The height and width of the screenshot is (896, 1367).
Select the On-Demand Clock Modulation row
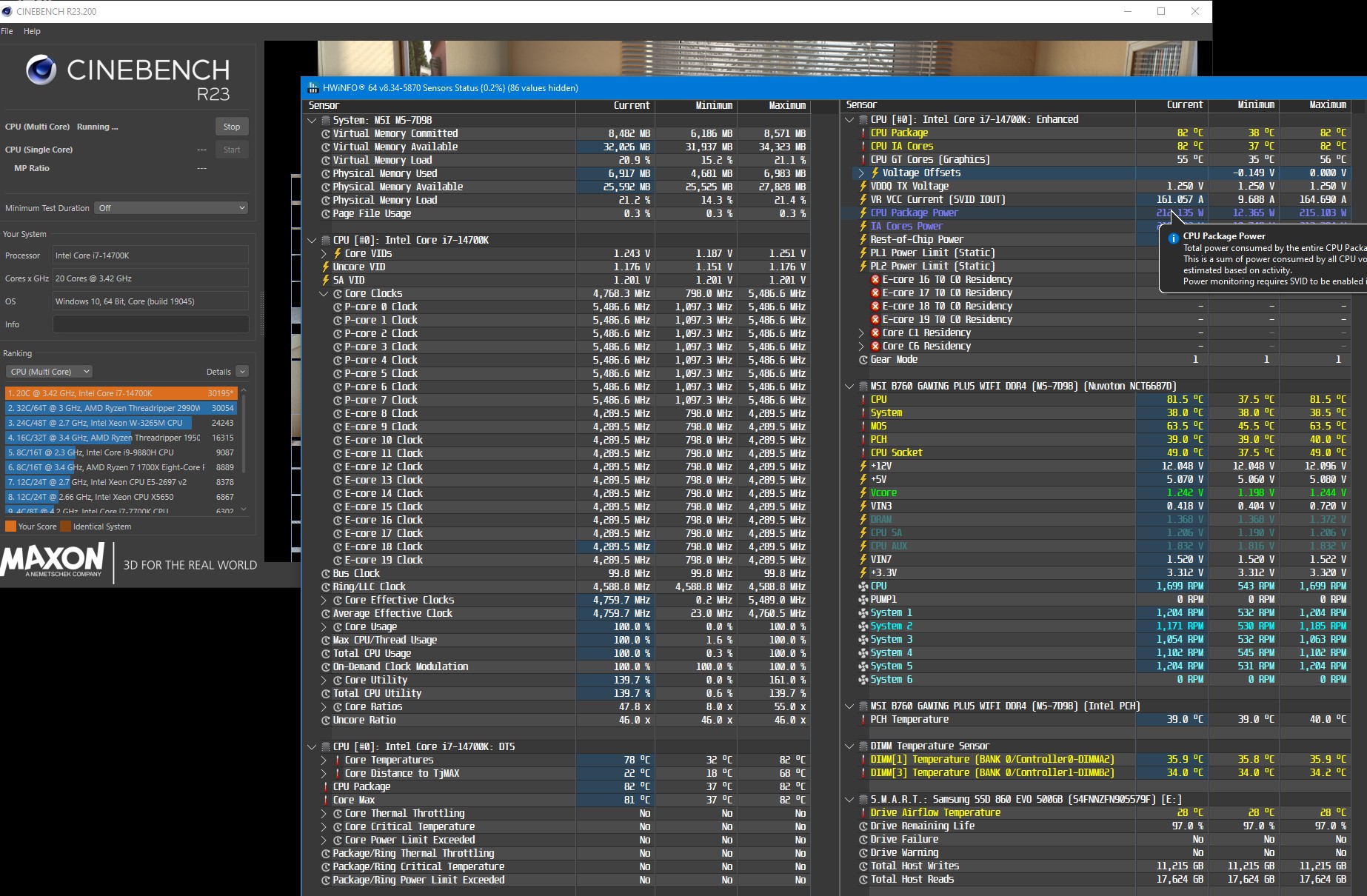point(557,667)
